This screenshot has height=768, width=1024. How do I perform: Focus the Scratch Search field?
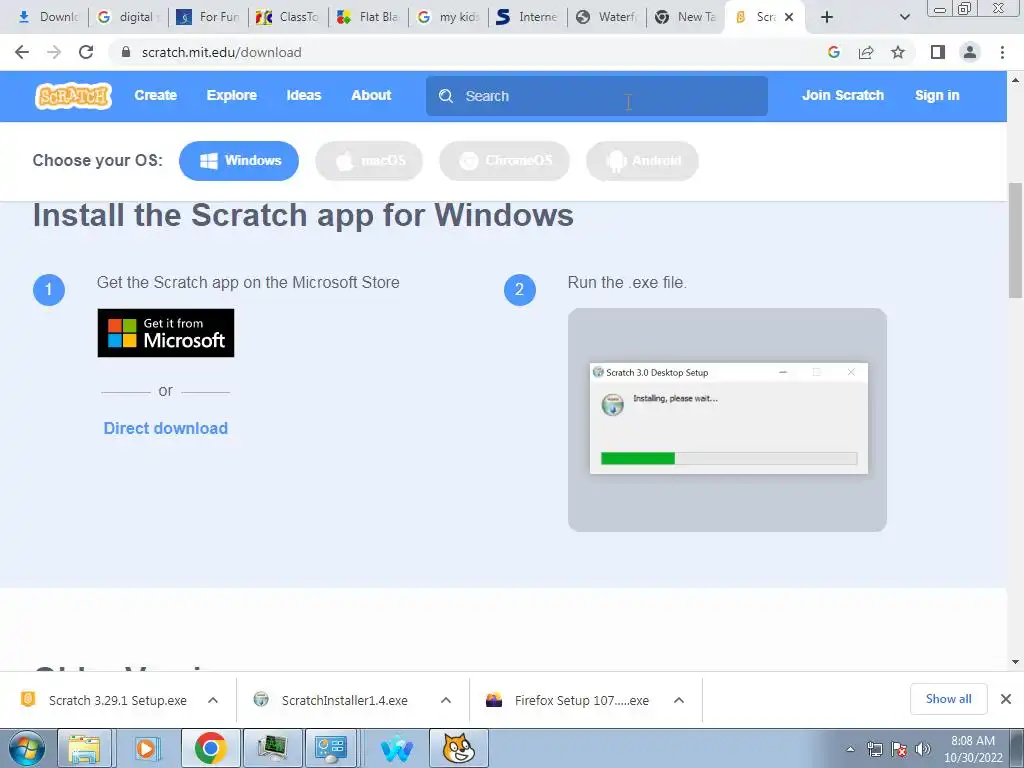click(596, 96)
